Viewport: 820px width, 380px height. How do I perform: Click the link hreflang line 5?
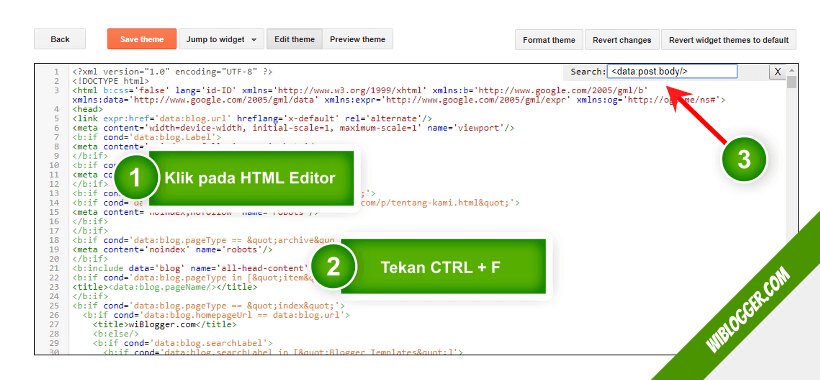(x=252, y=119)
